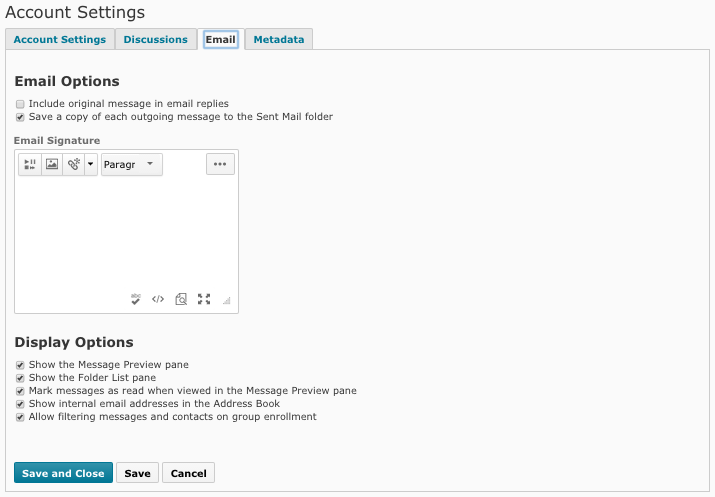The height and width of the screenshot is (497, 715).
Task: Toggle Show the Message Preview pane
Action: click(x=20, y=365)
